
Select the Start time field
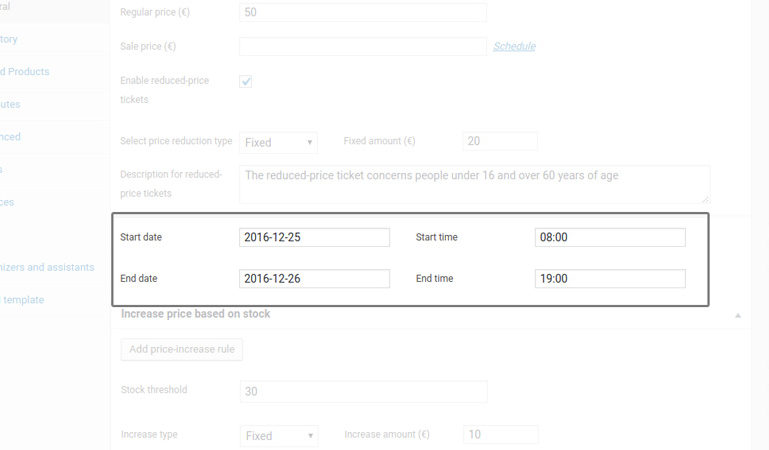610,237
